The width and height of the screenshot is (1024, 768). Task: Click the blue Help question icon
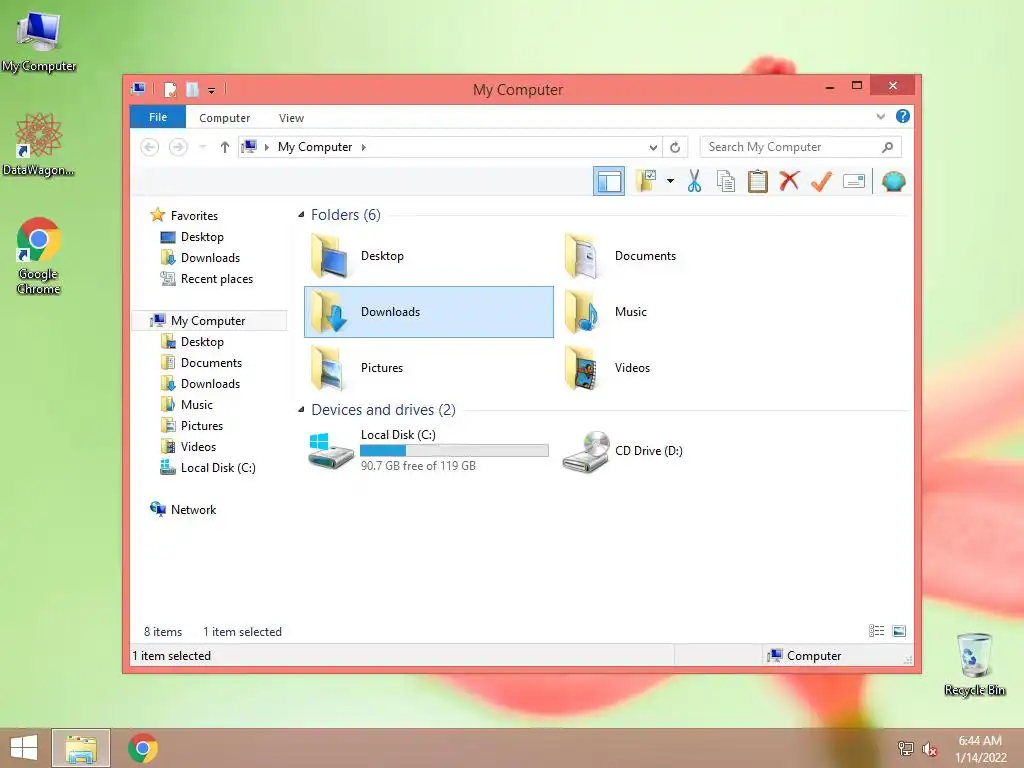click(x=903, y=116)
